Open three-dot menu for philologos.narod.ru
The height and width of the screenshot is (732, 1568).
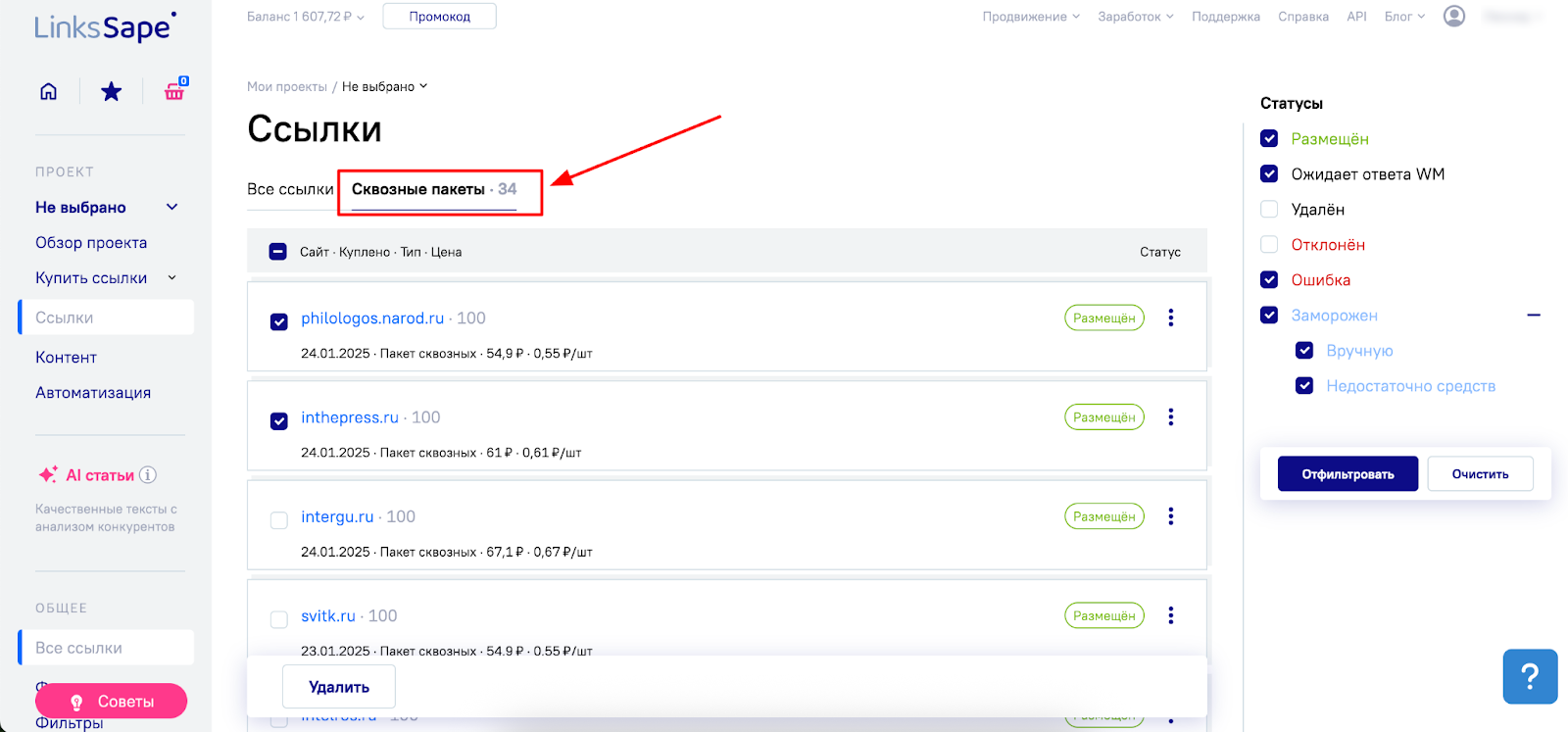coord(1170,317)
